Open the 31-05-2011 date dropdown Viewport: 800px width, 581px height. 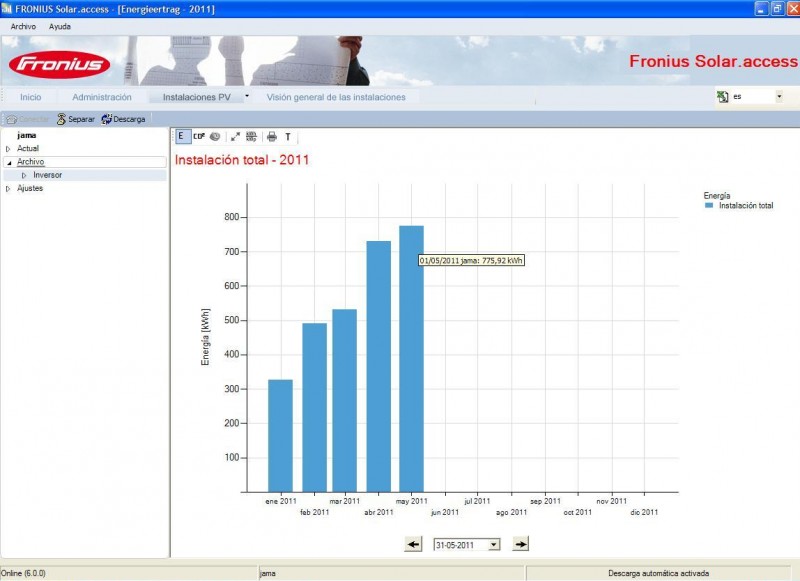(493, 545)
